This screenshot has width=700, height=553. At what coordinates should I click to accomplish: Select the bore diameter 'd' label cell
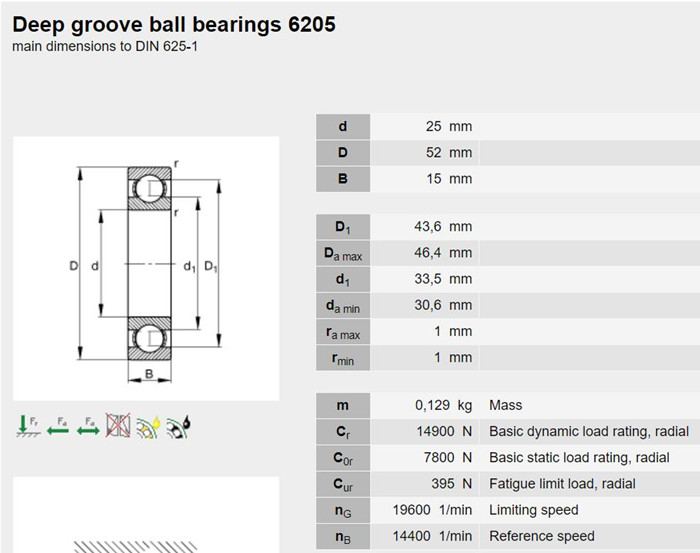coord(343,127)
